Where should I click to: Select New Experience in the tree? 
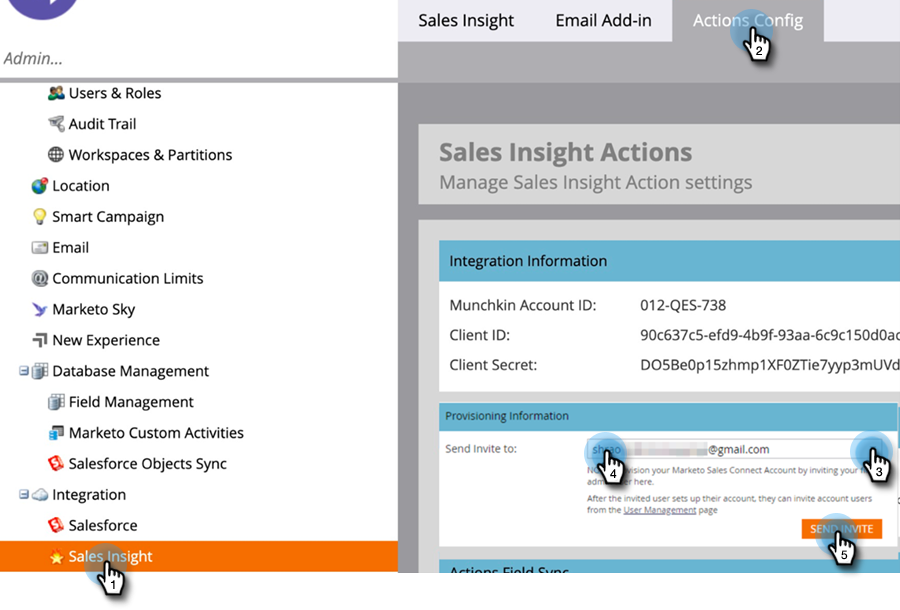click(x=106, y=340)
